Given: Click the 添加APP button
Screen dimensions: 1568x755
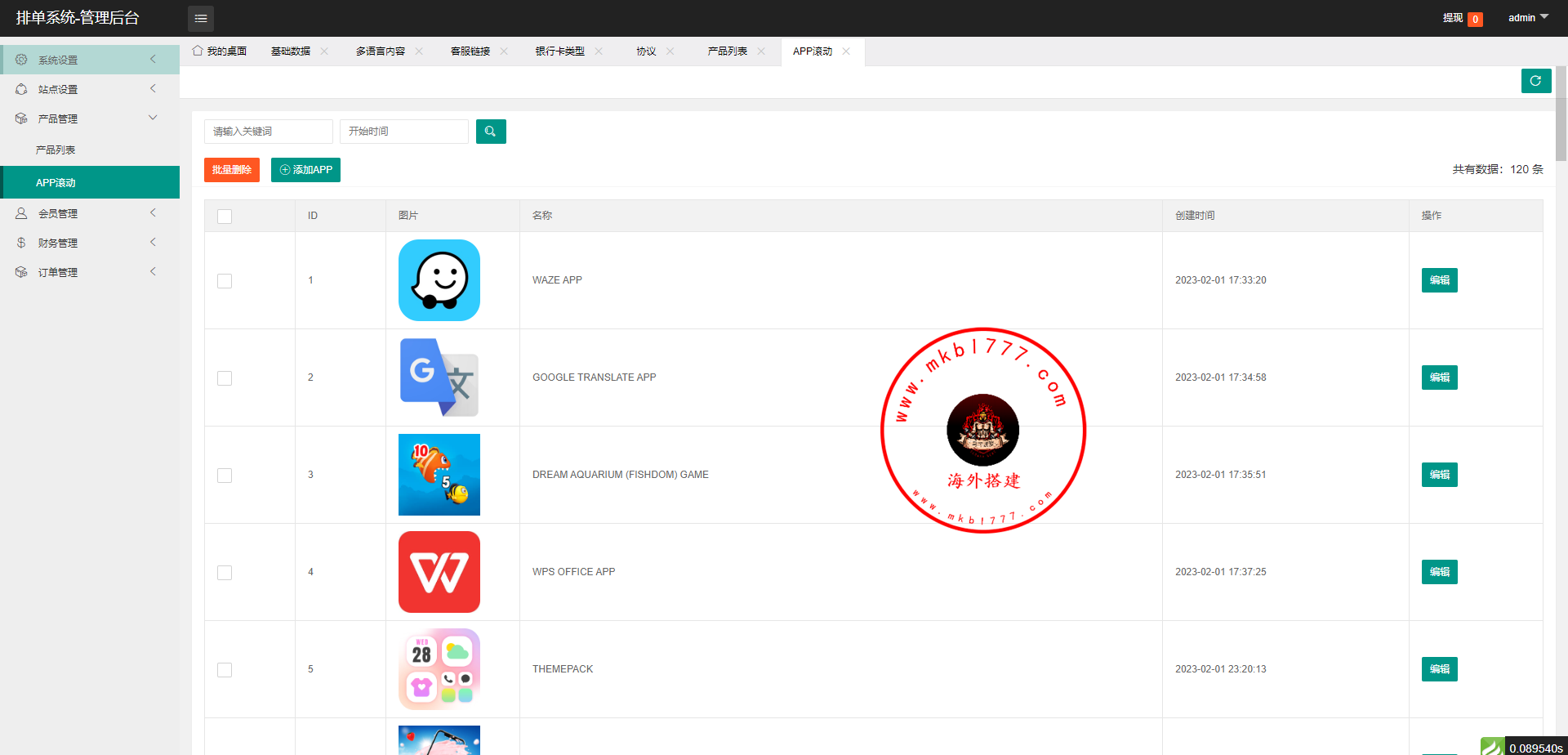Looking at the screenshot, I should coord(305,170).
